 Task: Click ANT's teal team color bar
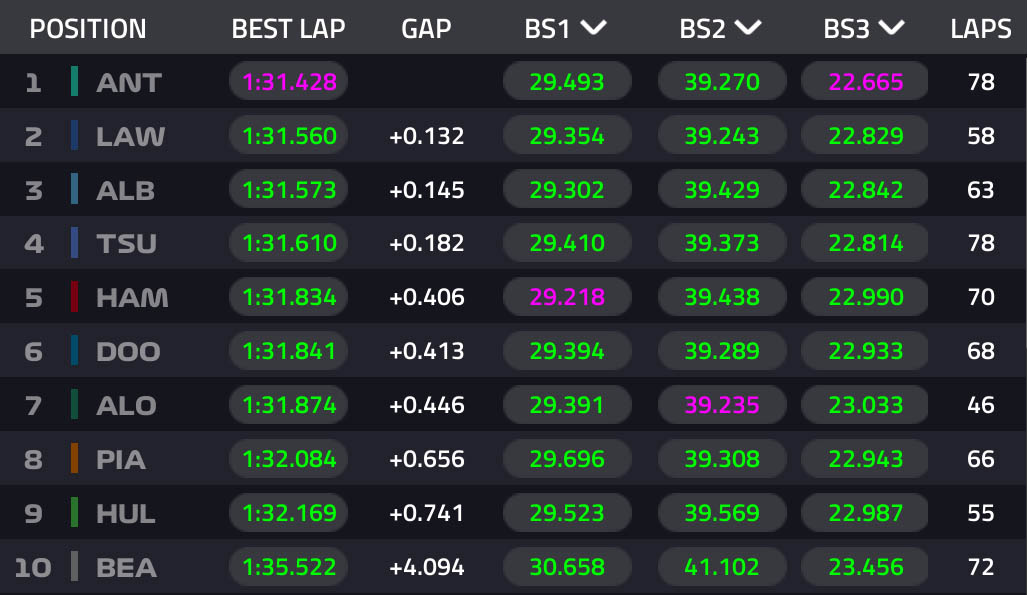(74, 81)
